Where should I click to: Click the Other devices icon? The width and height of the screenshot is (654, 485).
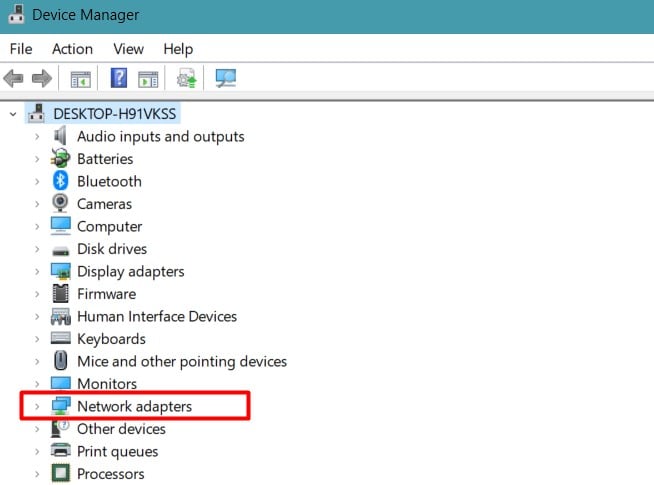(60, 428)
